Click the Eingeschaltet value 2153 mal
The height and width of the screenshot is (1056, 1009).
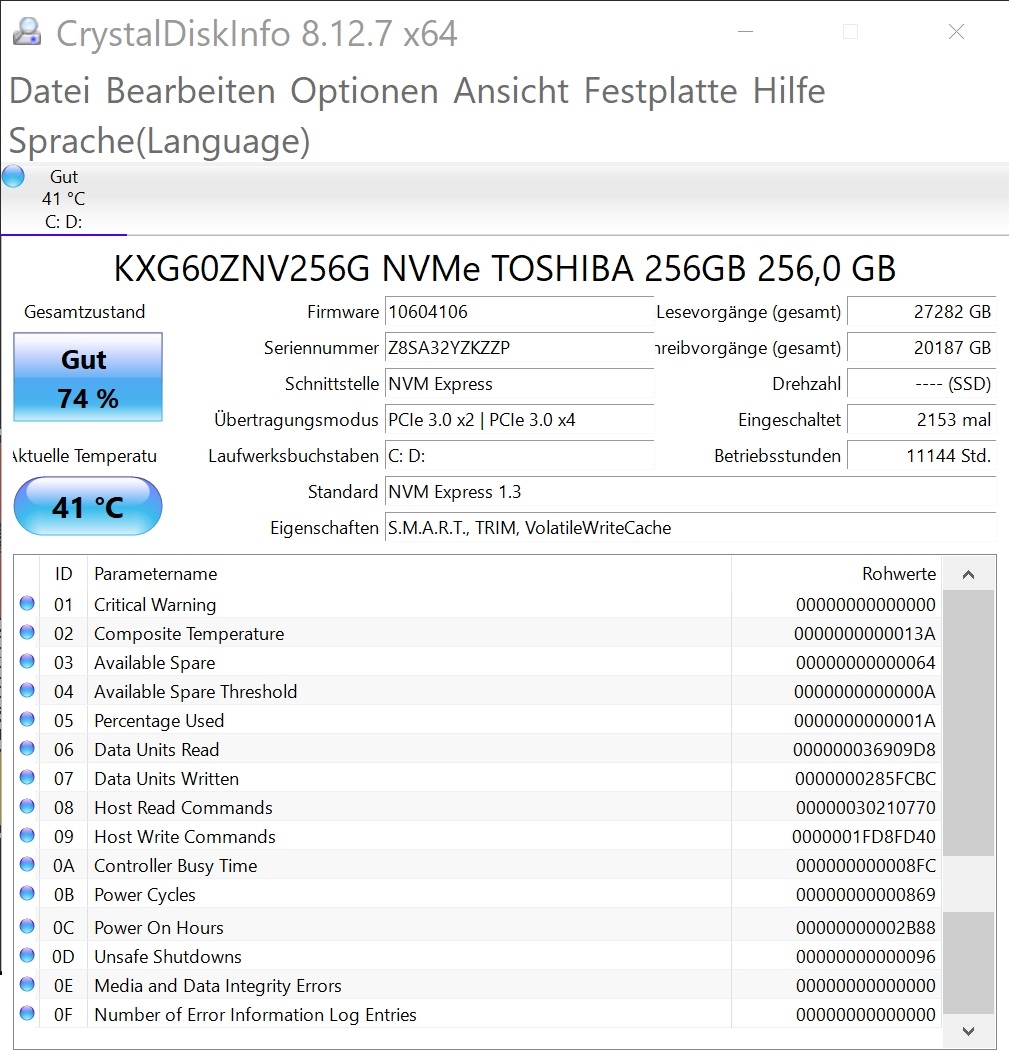[x=921, y=420]
